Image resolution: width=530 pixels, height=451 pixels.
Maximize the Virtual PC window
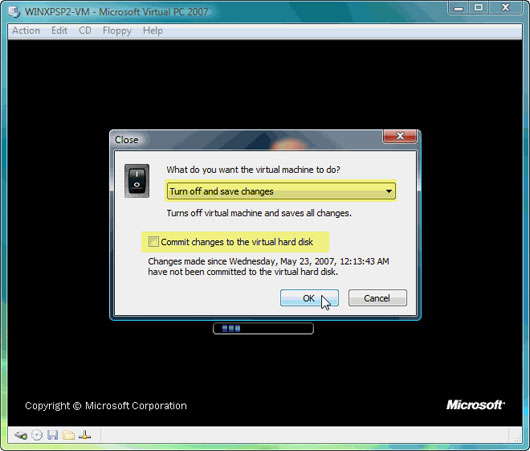[x=478, y=7]
